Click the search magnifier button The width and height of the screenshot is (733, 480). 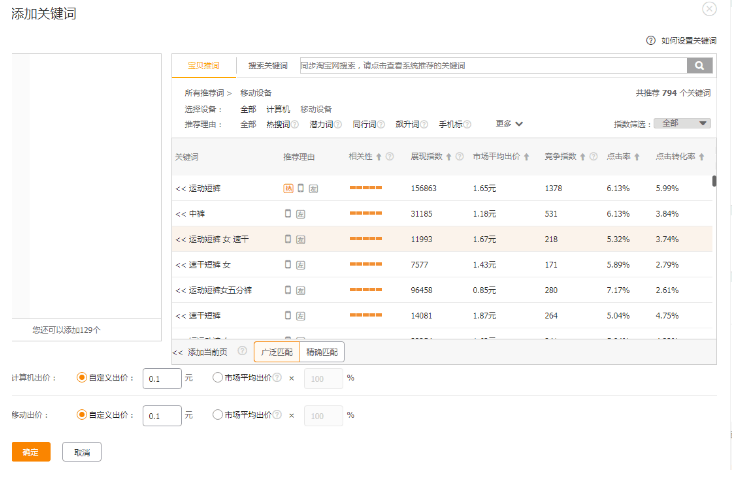tap(699, 66)
